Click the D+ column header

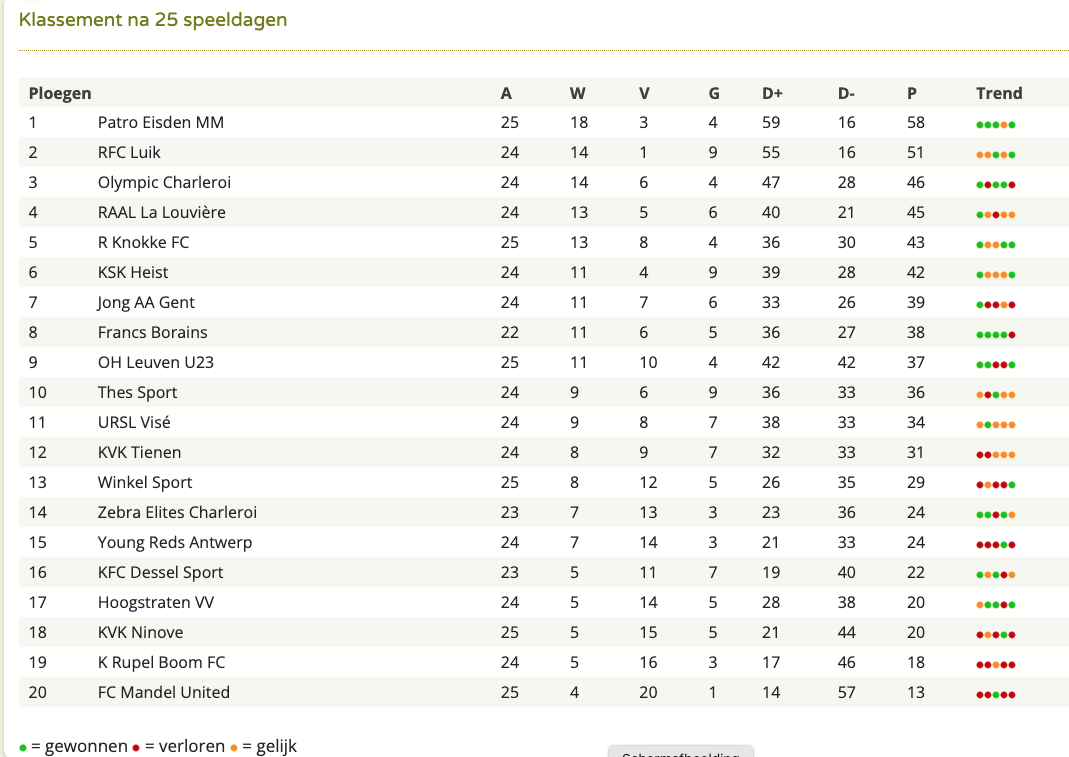click(772, 93)
